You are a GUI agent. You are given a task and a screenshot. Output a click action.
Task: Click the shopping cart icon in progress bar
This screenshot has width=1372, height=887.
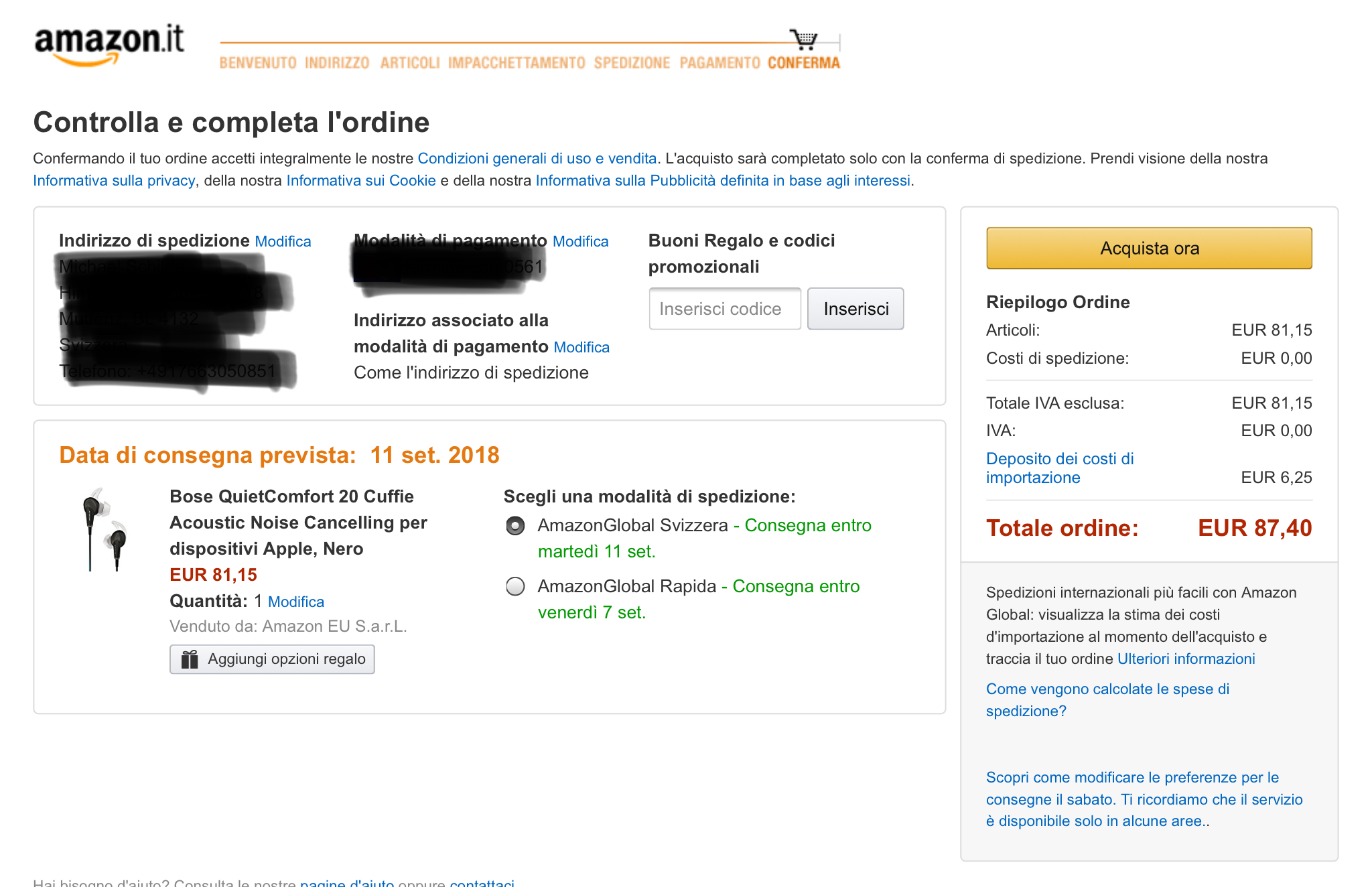pos(803,39)
